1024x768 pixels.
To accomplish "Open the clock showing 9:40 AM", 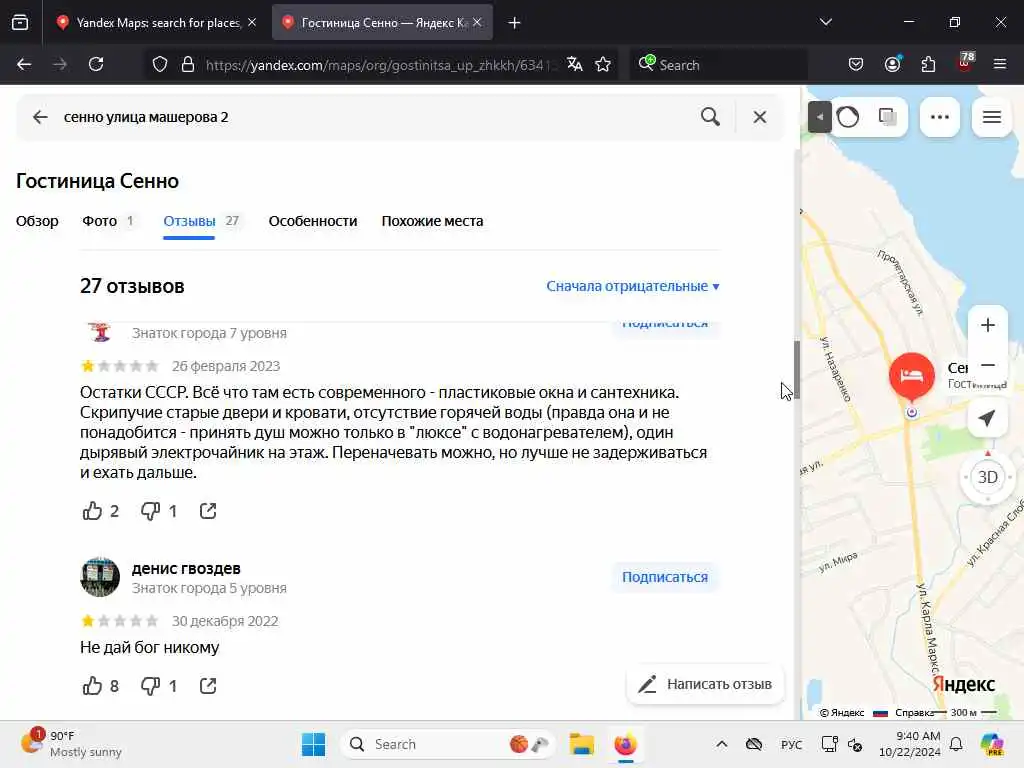I will [910, 744].
